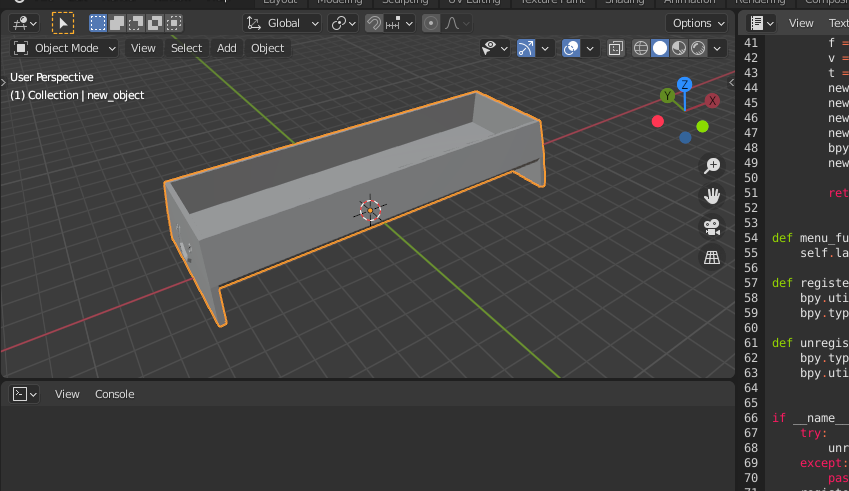This screenshot has width=849, height=491.
Task: Click the 3D cursor in viewport
Action: pos(370,211)
